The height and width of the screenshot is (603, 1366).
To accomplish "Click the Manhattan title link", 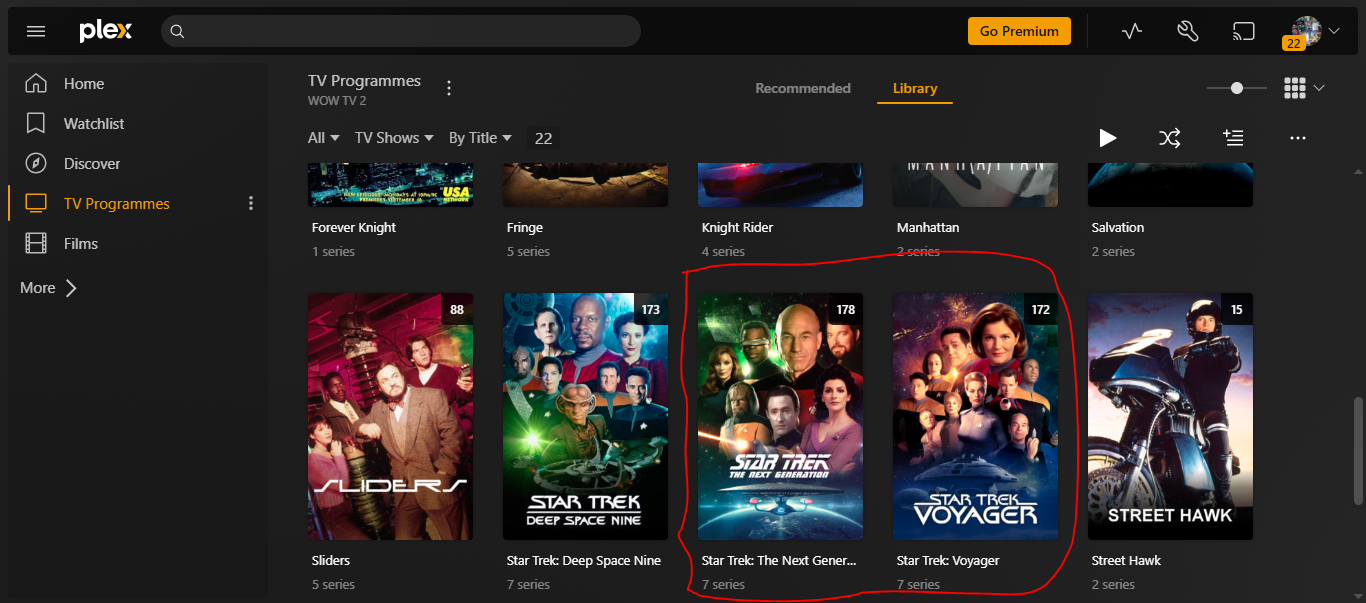I will pos(928,227).
